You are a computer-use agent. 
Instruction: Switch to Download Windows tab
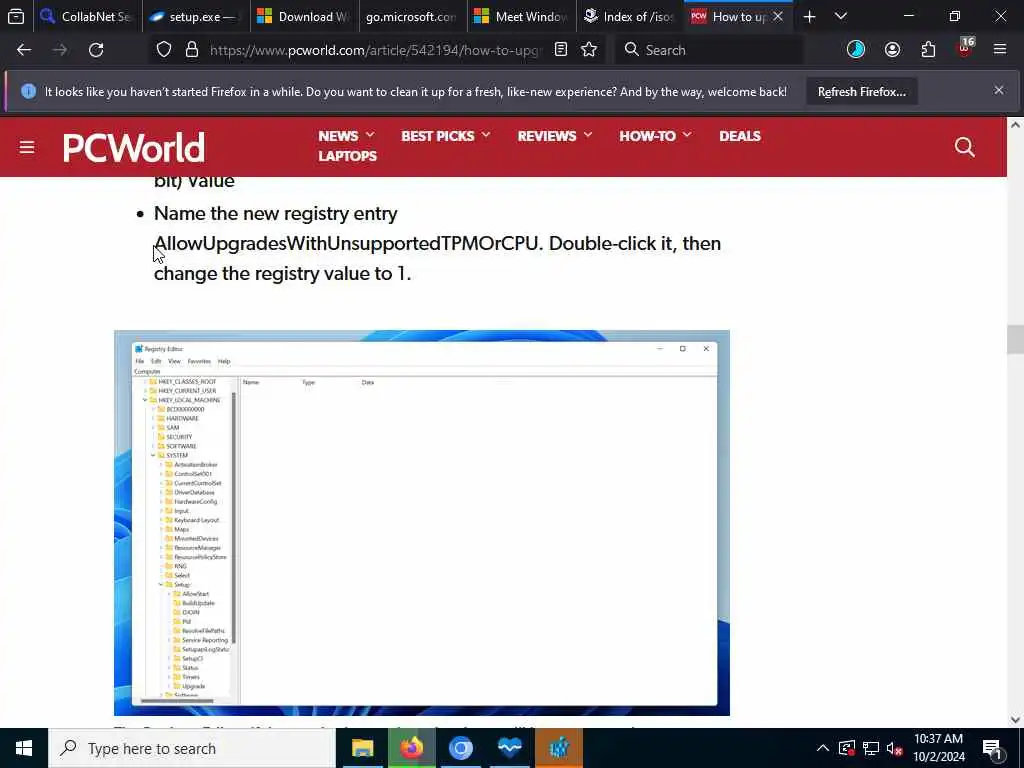pos(304,17)
